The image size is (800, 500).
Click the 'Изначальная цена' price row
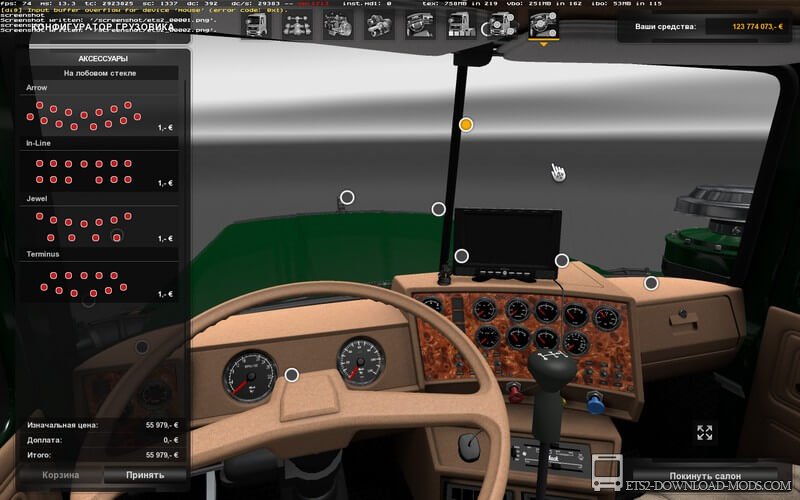(103, 425)
